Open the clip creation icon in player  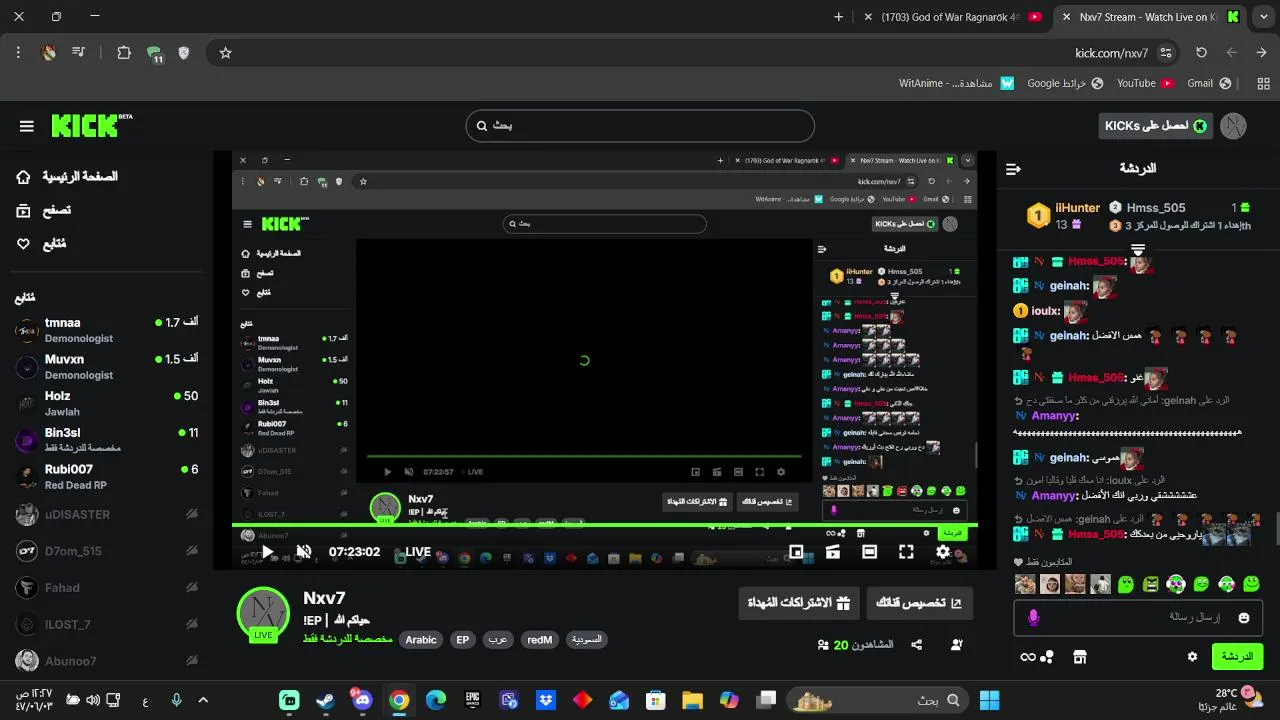pos(832,552)
